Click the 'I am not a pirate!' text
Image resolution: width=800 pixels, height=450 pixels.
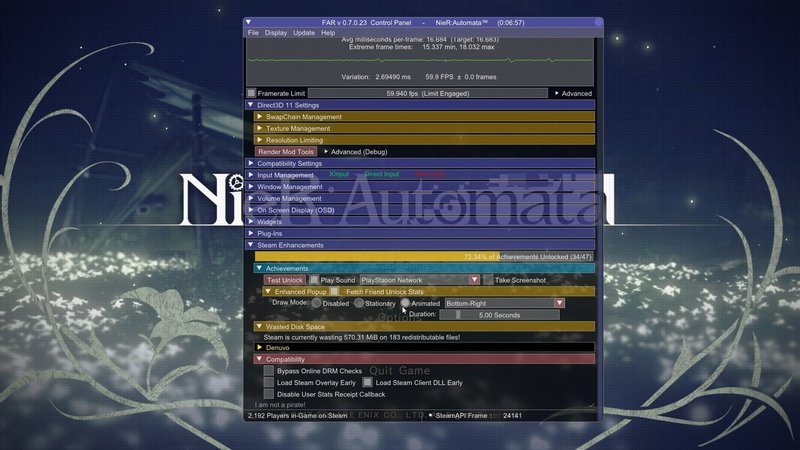pos(280,405)
